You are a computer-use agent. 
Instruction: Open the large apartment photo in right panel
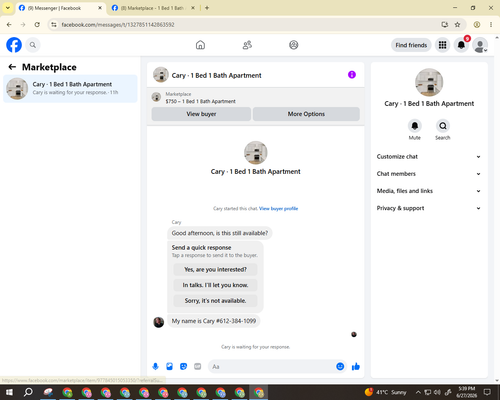point(429,82)
